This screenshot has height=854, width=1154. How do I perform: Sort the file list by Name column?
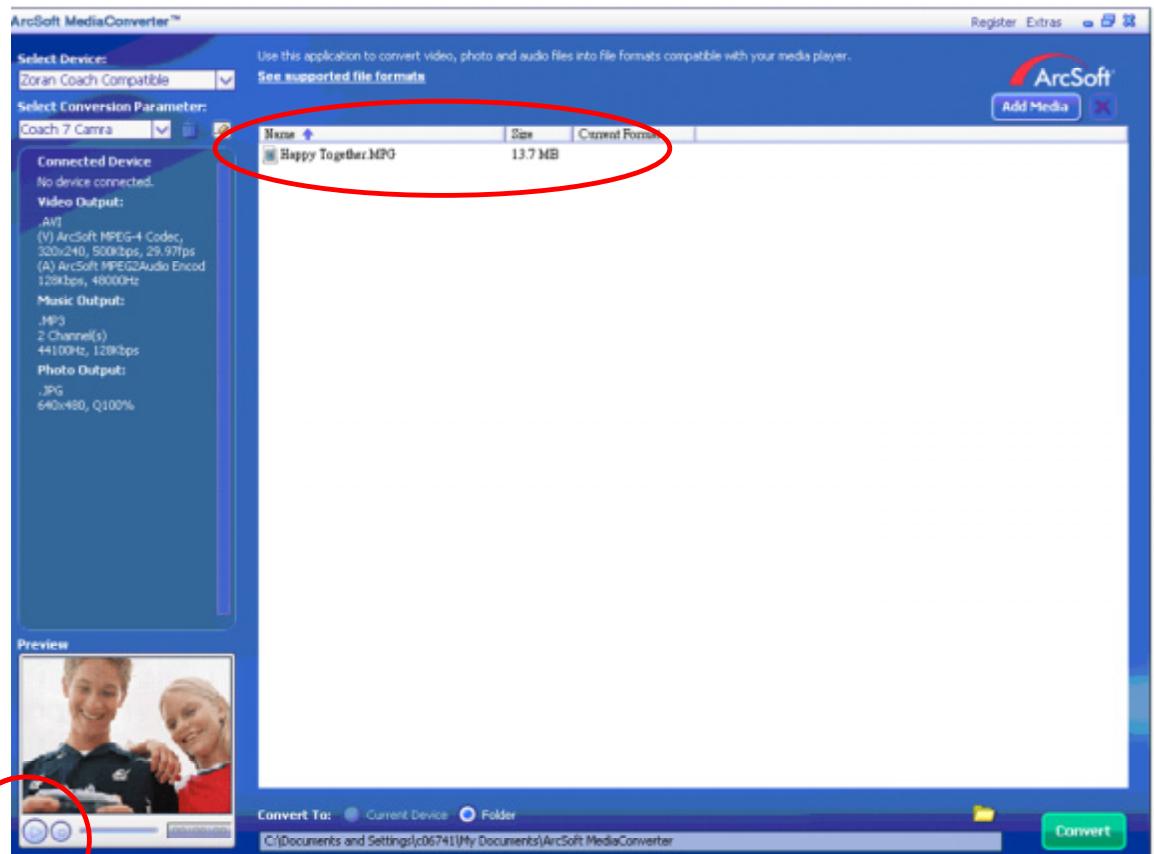pos(382,134)
